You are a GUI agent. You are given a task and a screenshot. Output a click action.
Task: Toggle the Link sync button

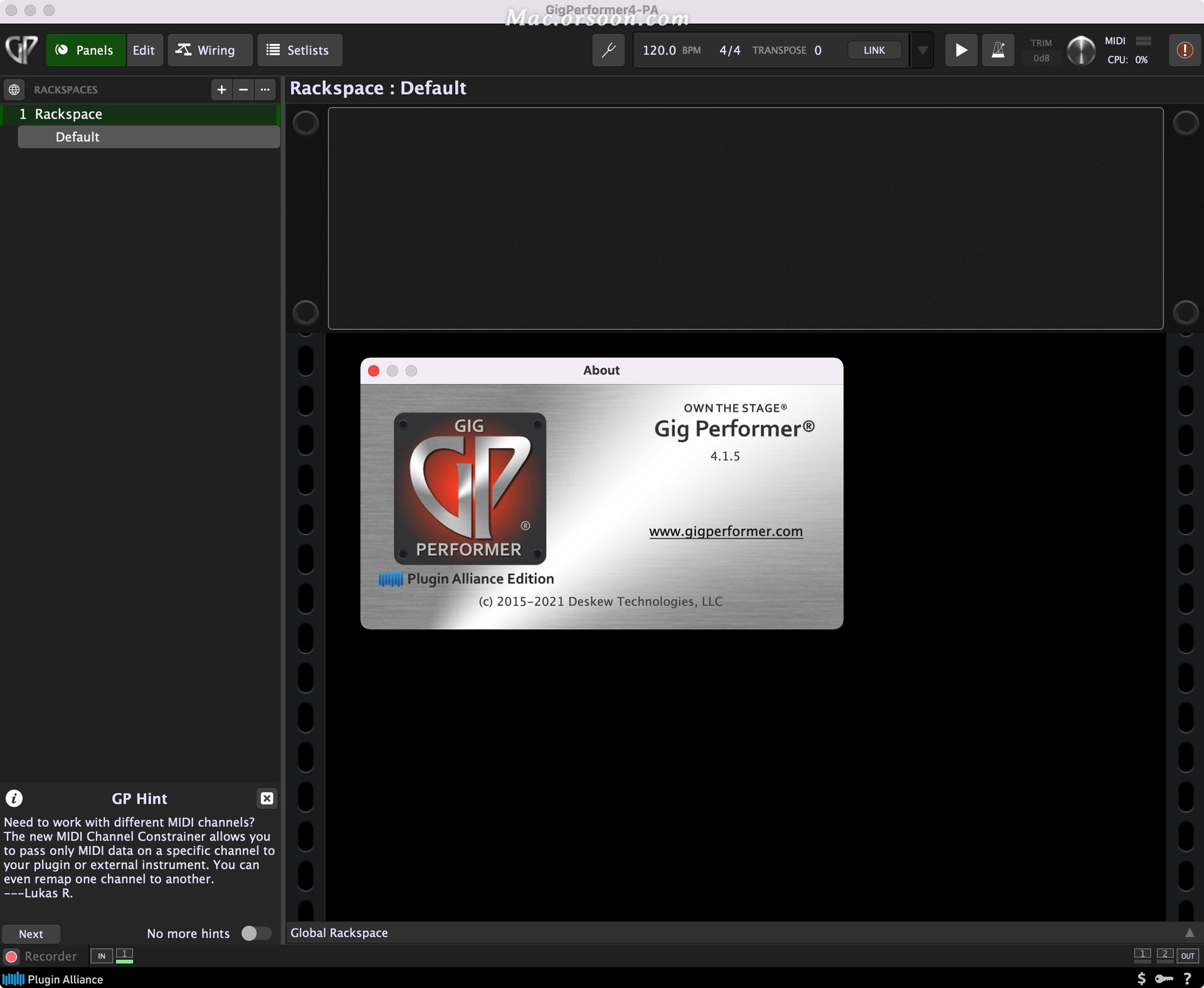click(x=871, y=49)
